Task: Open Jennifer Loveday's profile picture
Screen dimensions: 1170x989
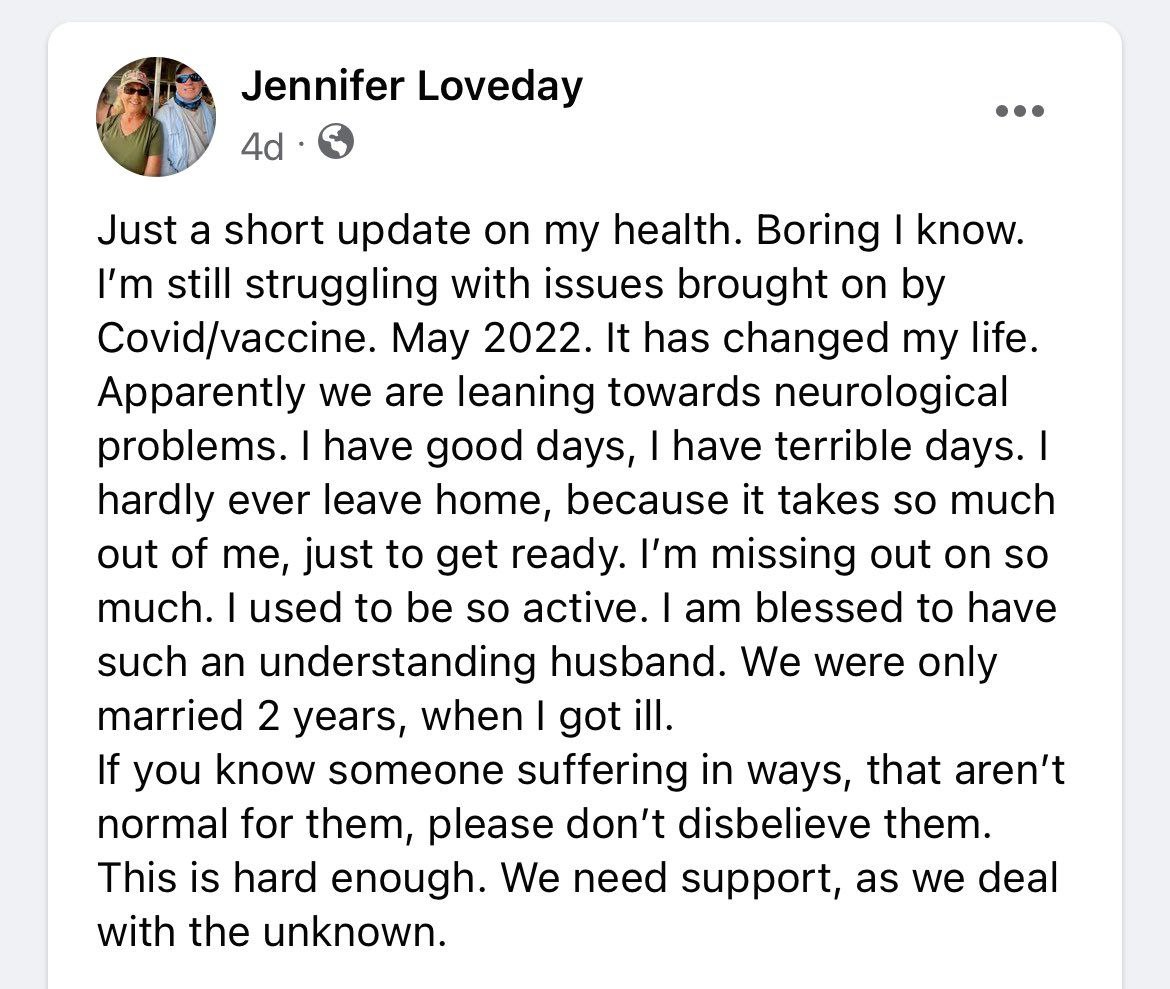Action: click(155, 116)
